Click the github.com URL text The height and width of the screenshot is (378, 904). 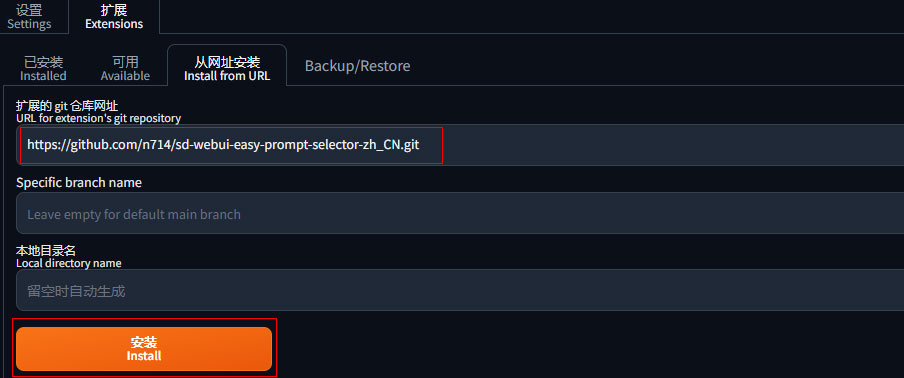223,145
